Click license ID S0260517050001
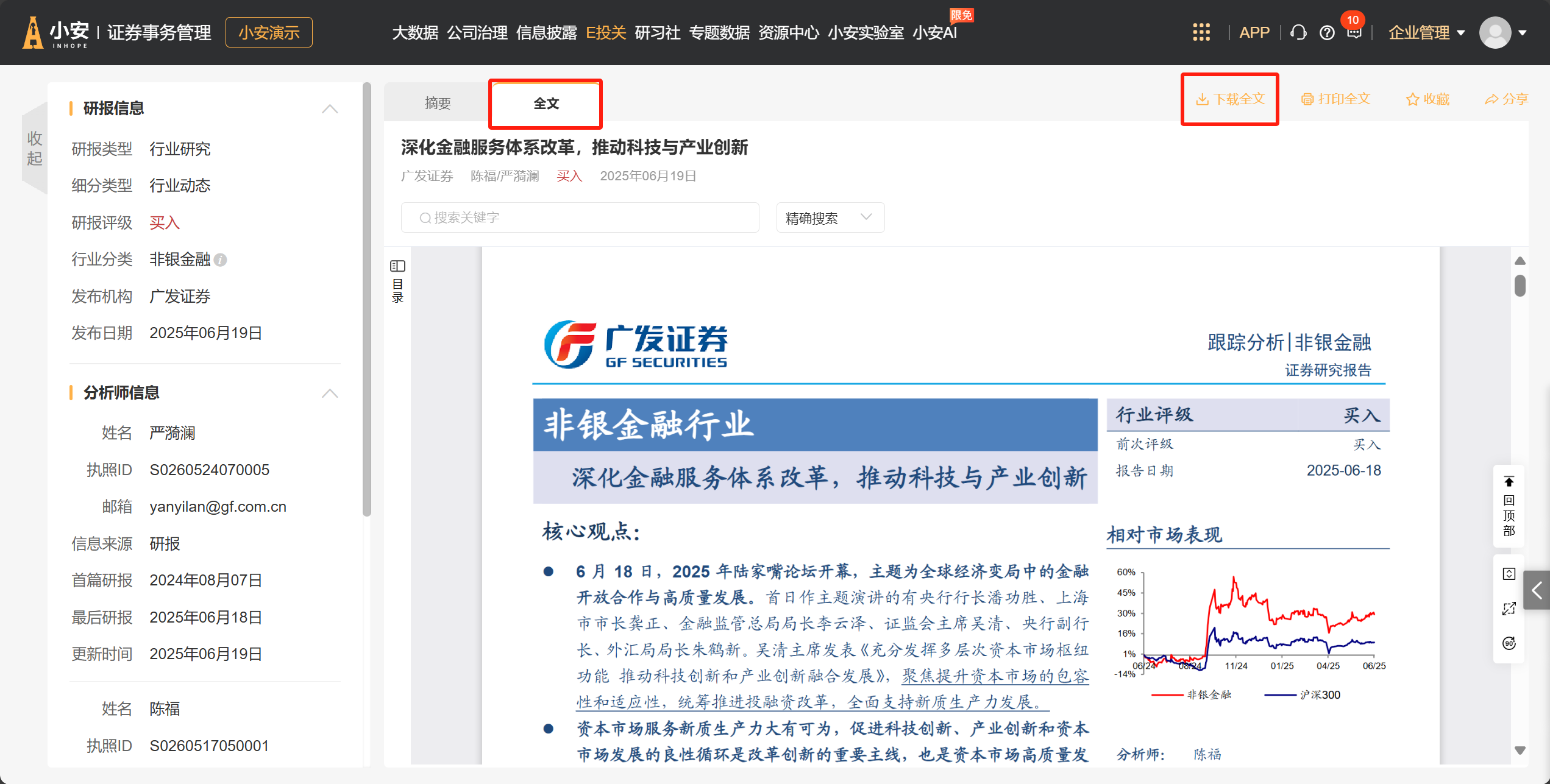The image size is (1550, 784). [209, 746]
